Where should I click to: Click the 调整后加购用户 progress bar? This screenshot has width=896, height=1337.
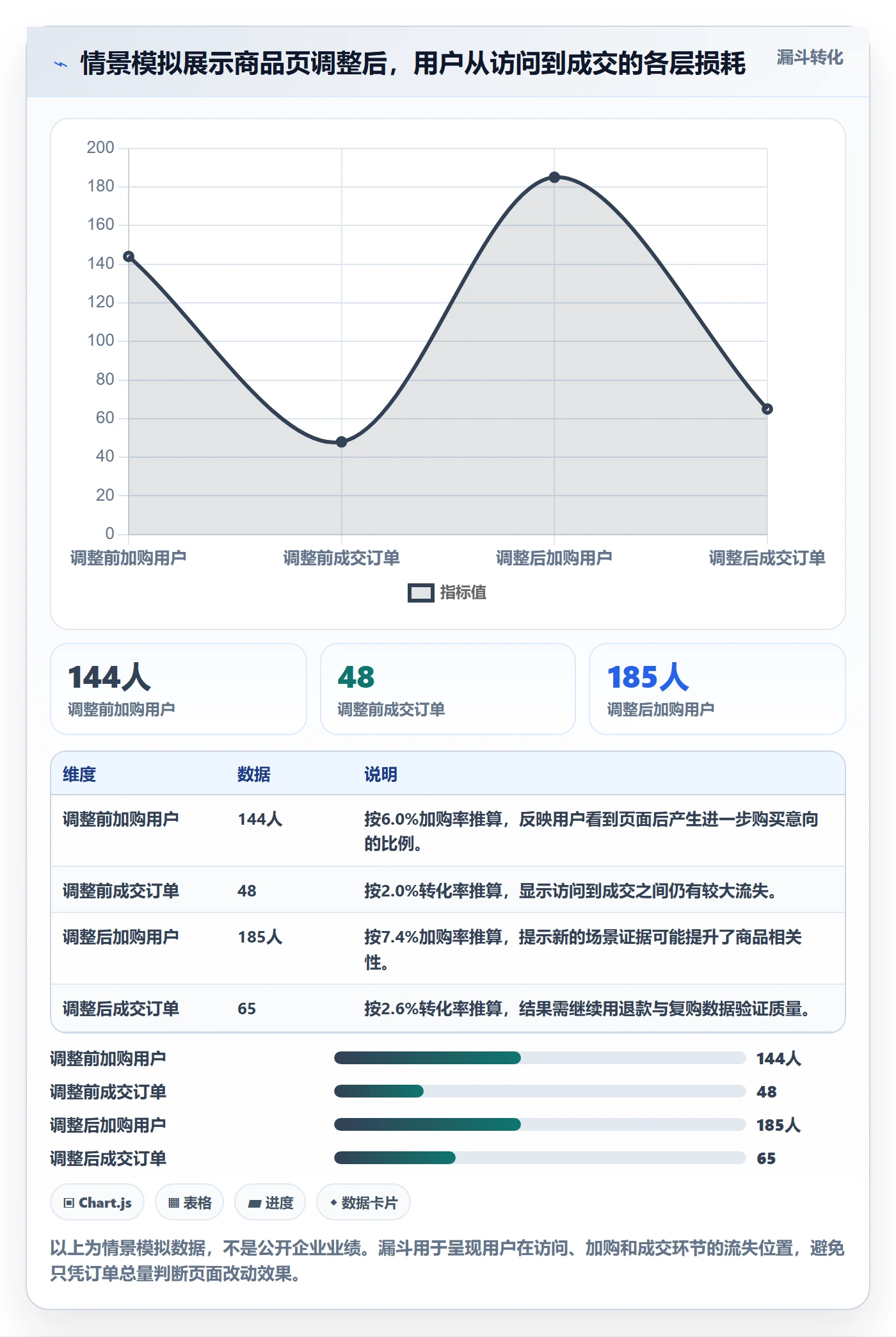click(540, 1124)
